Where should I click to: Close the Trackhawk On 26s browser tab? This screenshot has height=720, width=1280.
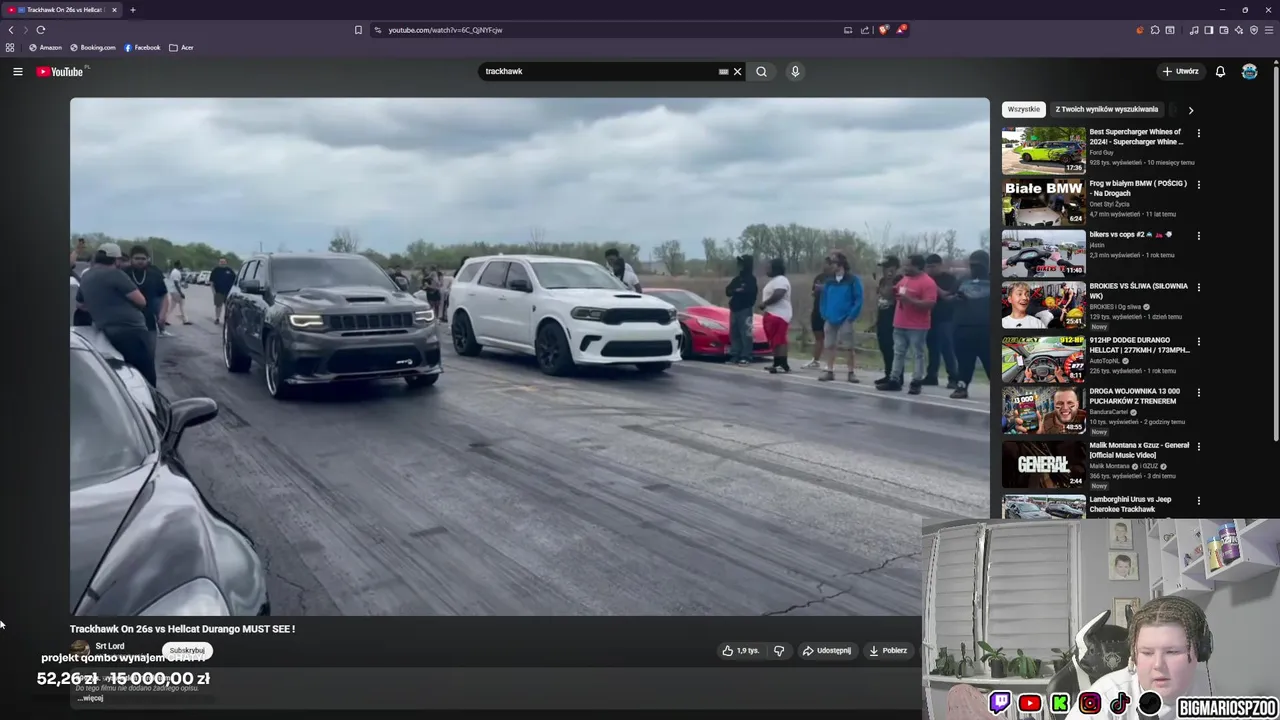[x=114, y=10]
